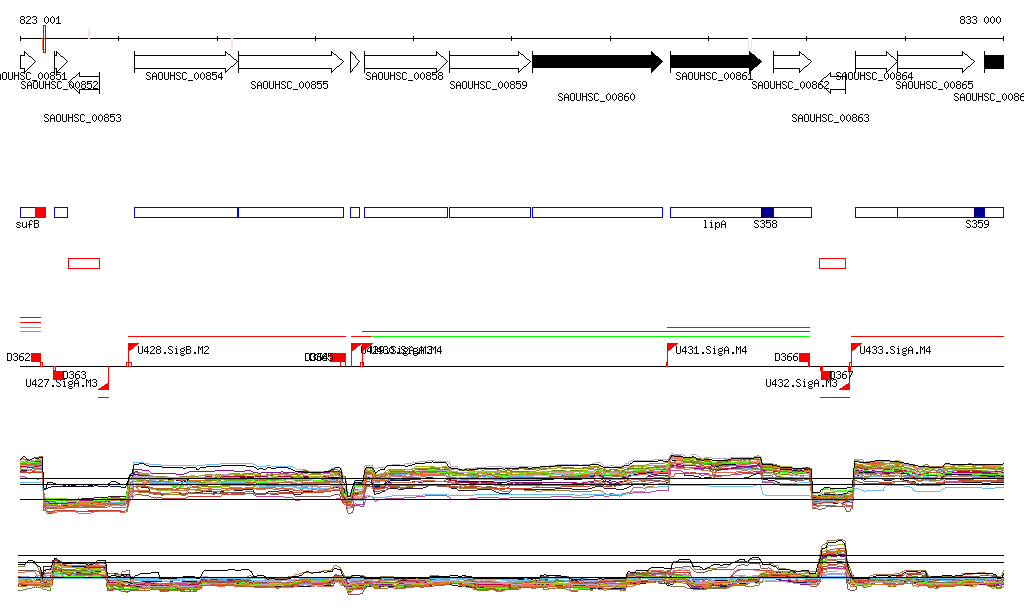Click the 833 000 end coordinate

(980, 20)
